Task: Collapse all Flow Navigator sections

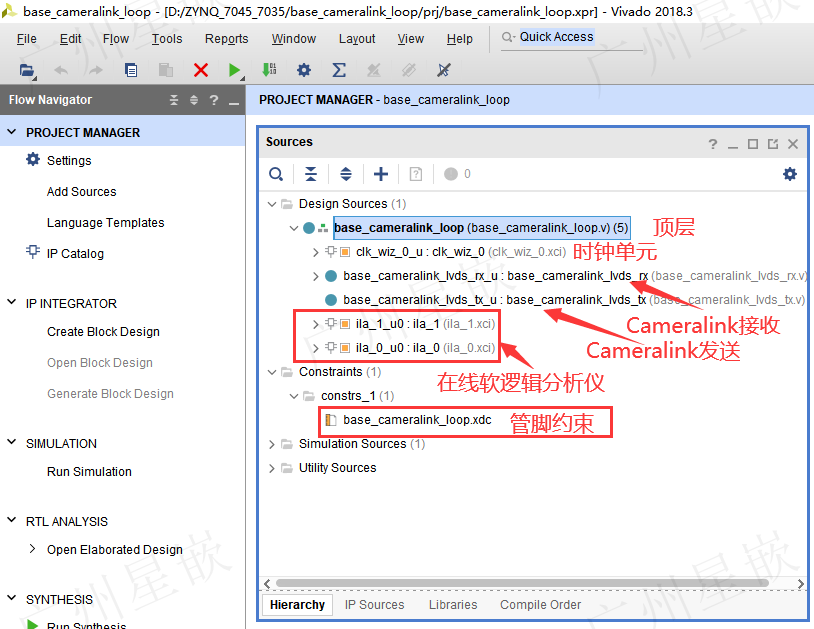Action: pos(174,100)
